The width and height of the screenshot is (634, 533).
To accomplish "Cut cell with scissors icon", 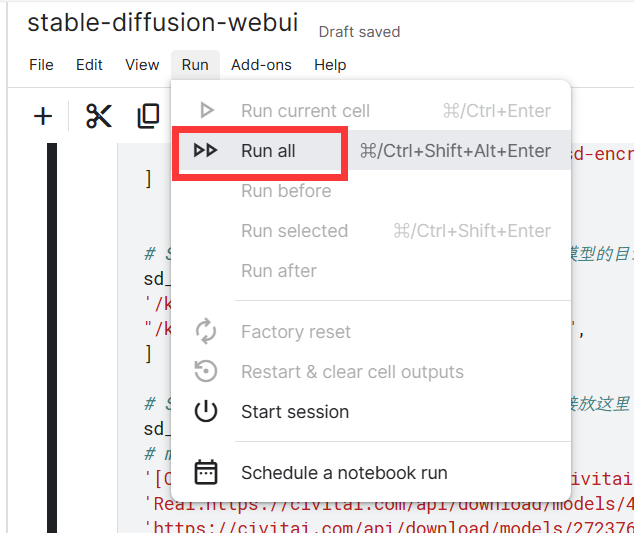I will tap(99, 116).
